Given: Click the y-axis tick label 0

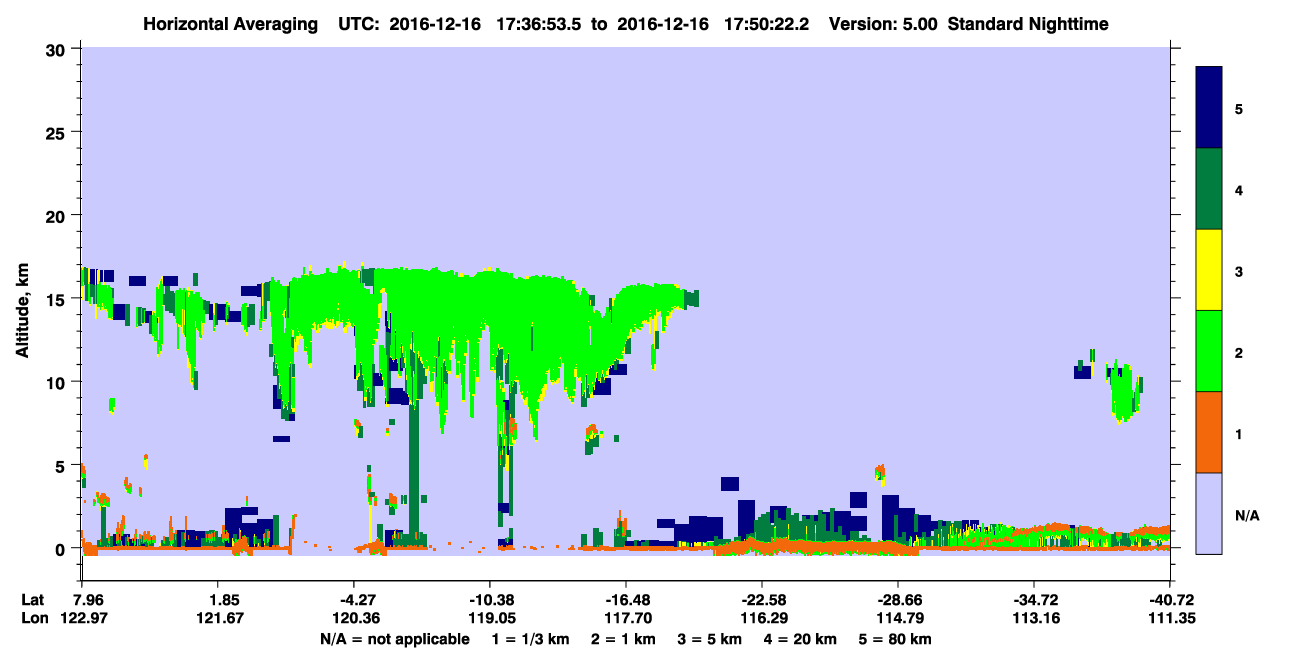Looking at the screenshot, I should (x=63, y=549).
